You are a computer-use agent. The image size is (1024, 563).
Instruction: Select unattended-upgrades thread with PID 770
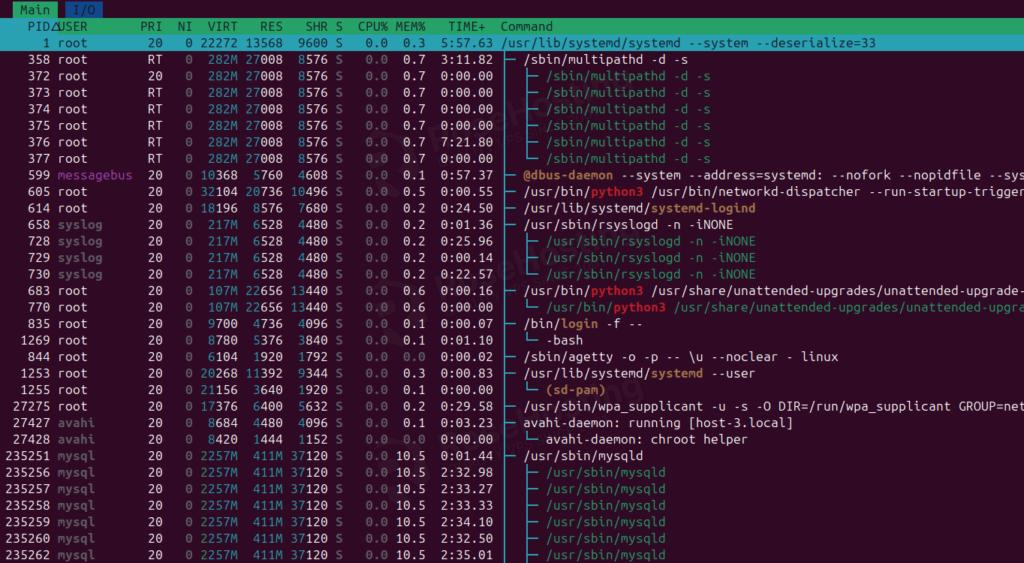512,307
